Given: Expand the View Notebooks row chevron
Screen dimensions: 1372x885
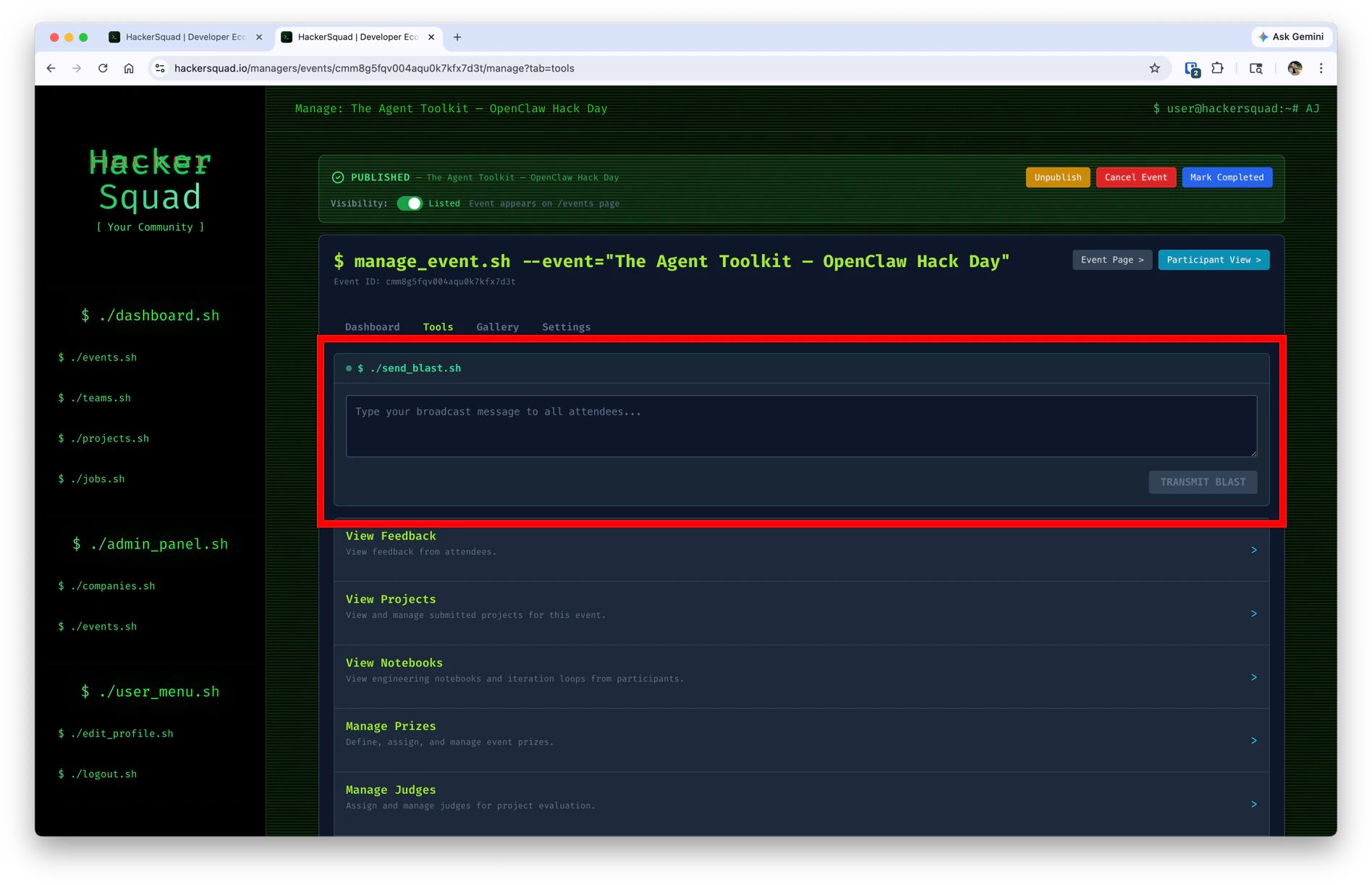Looking at the screenshot, I should coord(1254,677).
